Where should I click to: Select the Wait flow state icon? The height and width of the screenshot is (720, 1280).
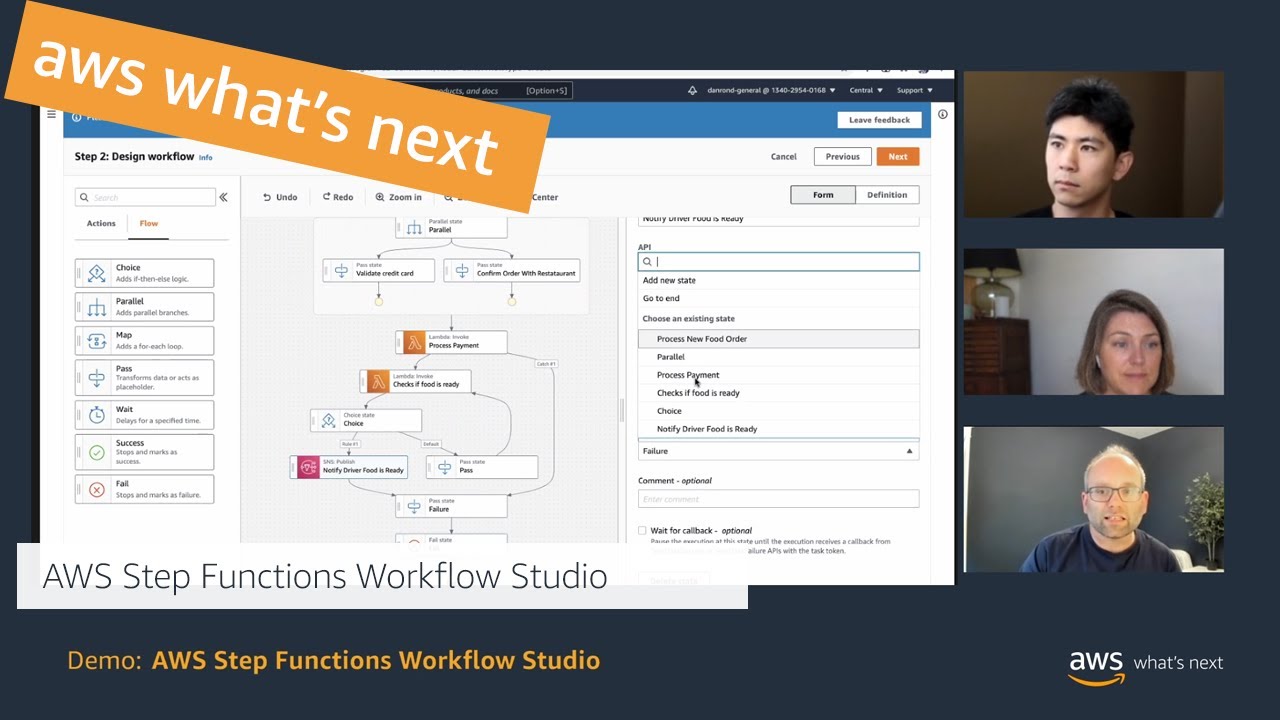[97, 414]
